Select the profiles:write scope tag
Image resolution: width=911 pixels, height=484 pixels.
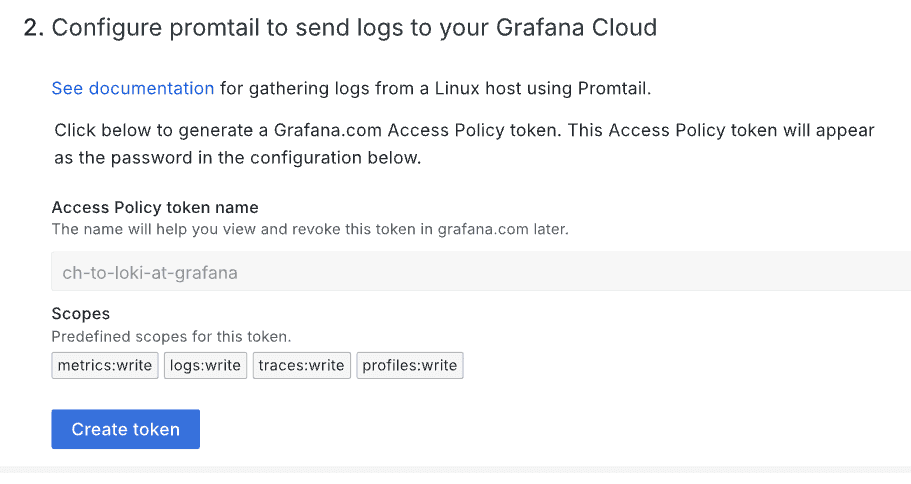click(x=409, y=365)
